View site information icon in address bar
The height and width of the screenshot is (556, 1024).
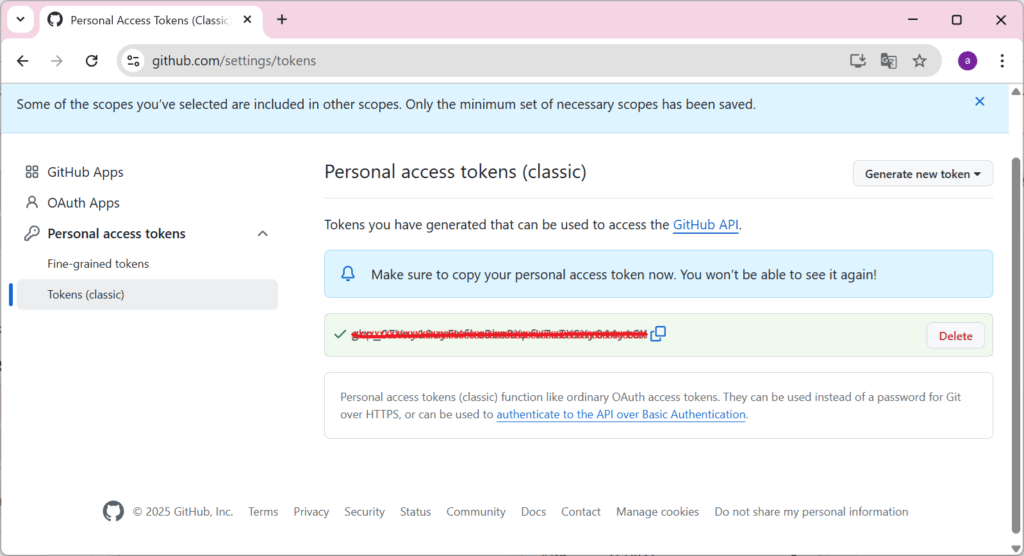point(133,61)
